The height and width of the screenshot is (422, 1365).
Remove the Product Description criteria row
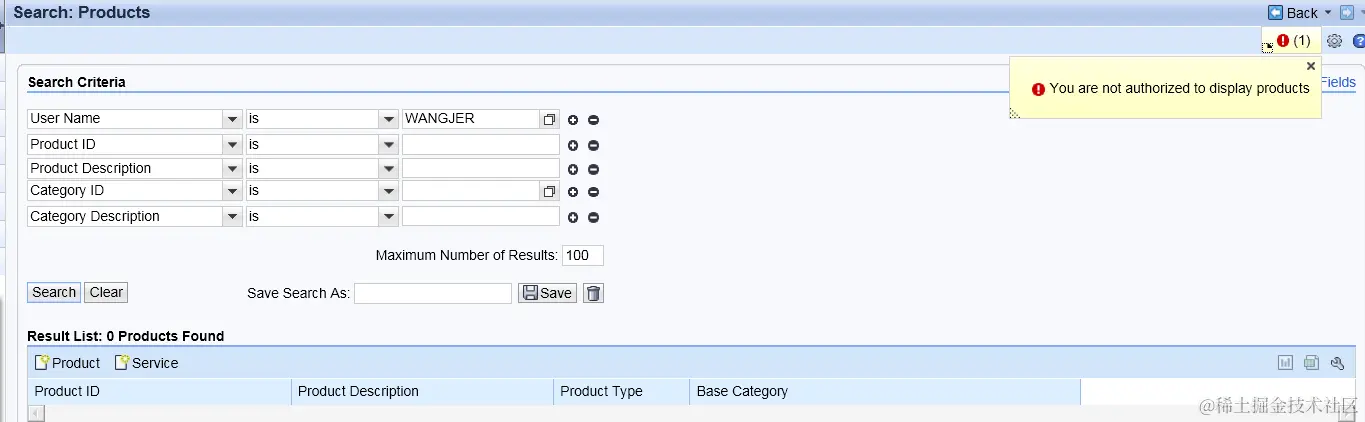click(593, 170)
